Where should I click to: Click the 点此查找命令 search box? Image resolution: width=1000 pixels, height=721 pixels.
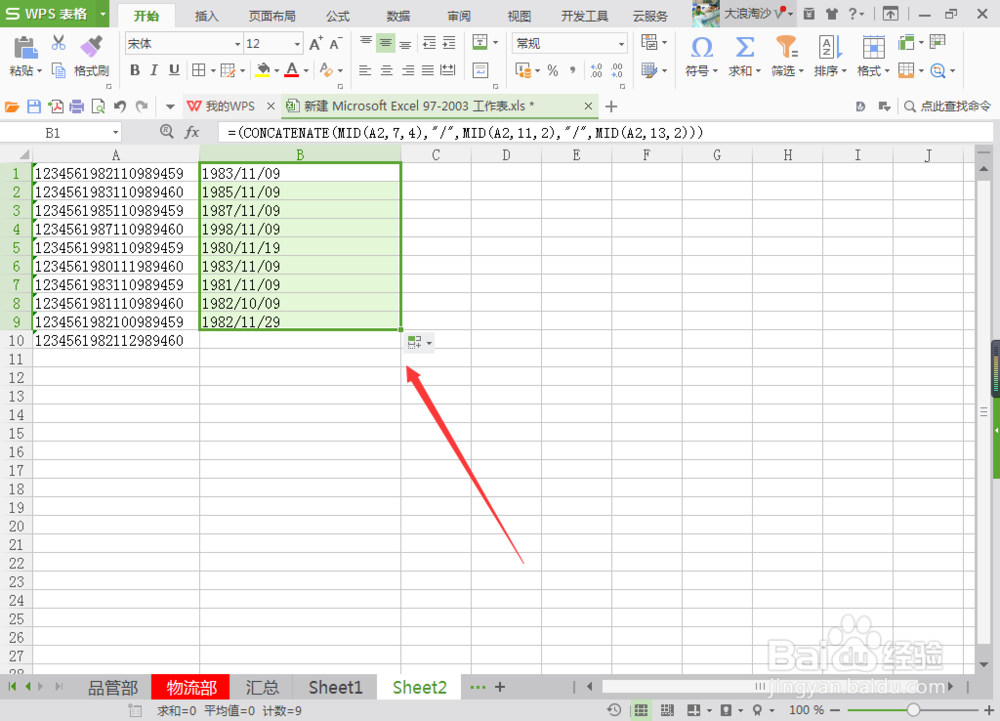[948, 106]
